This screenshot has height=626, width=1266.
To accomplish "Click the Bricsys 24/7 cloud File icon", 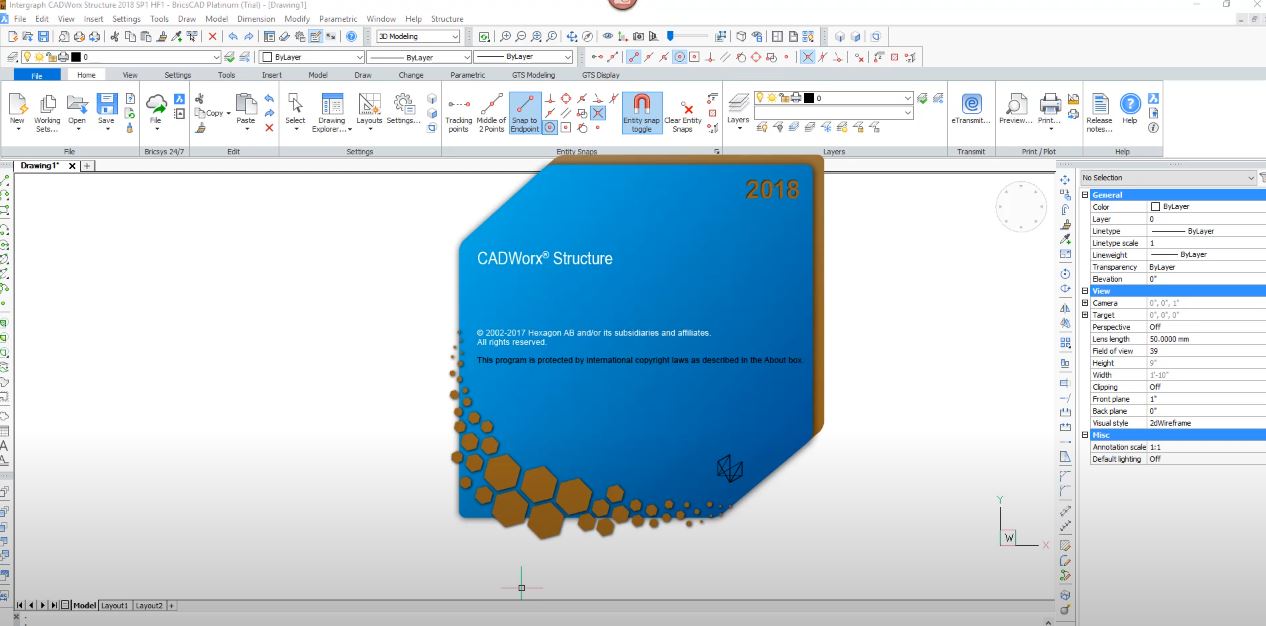I will click(x=156, y=105).
